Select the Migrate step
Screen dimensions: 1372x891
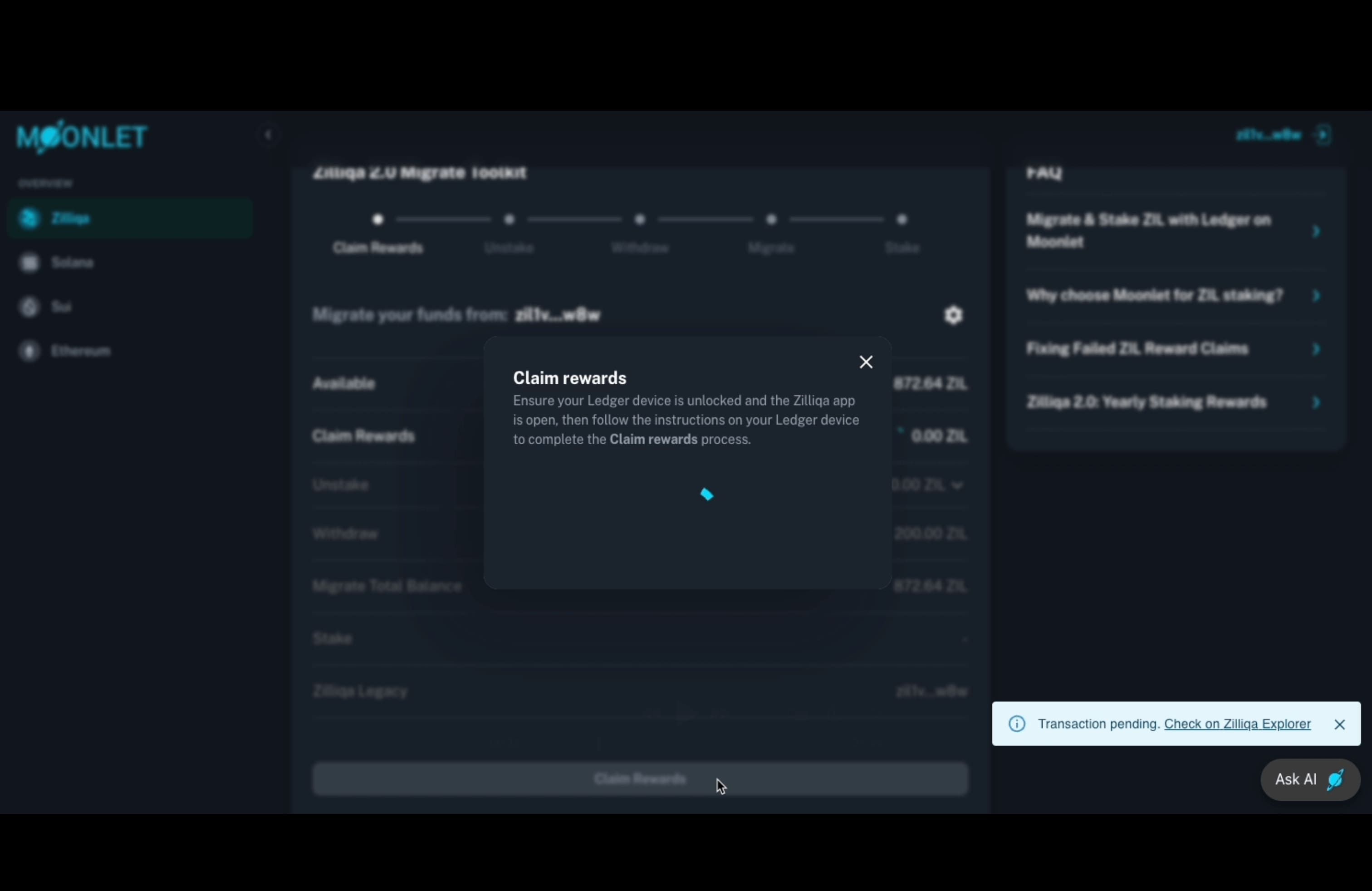(771, 248)
